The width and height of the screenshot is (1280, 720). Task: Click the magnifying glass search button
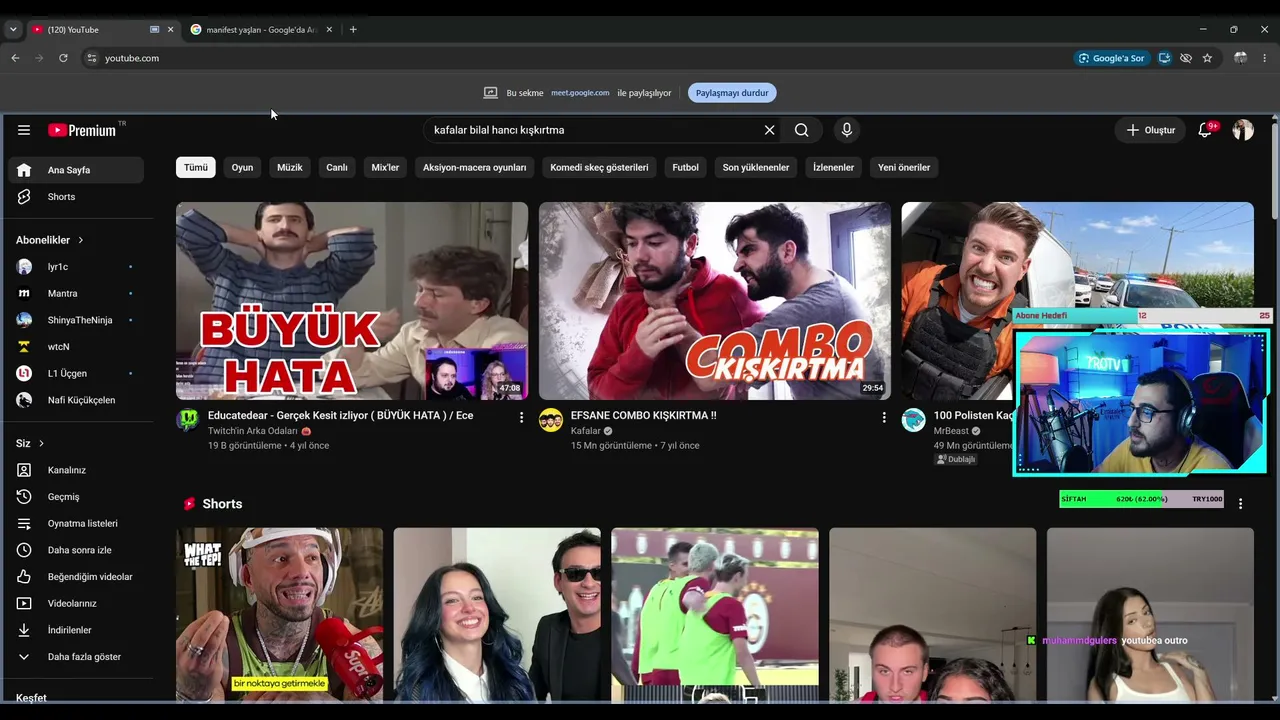point(801,130)
